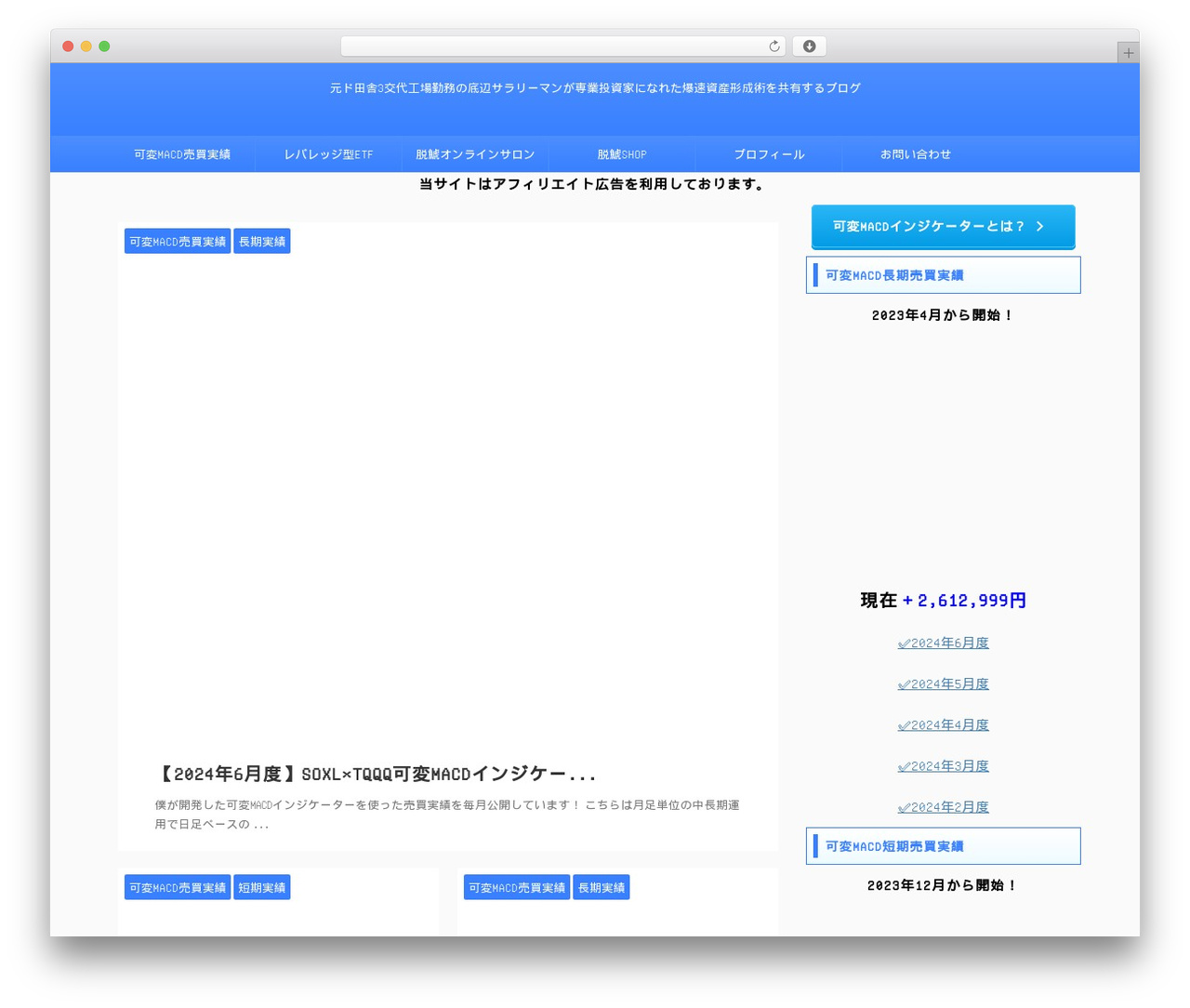
Task: Add a new browser tab with plus
Action: (1128, 53)
